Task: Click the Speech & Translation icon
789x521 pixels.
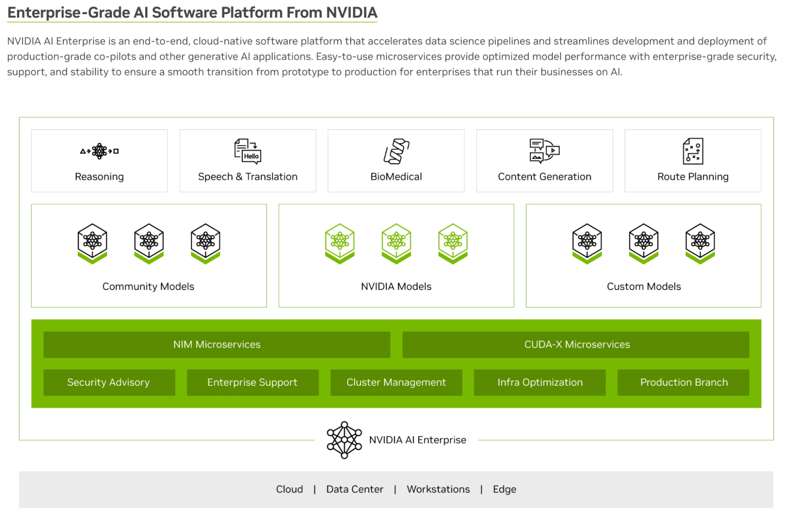Action: [x=248, y=151]
